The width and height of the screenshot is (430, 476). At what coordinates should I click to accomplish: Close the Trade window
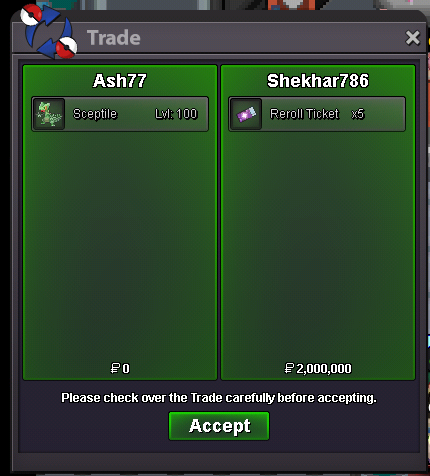click(413, 38)
